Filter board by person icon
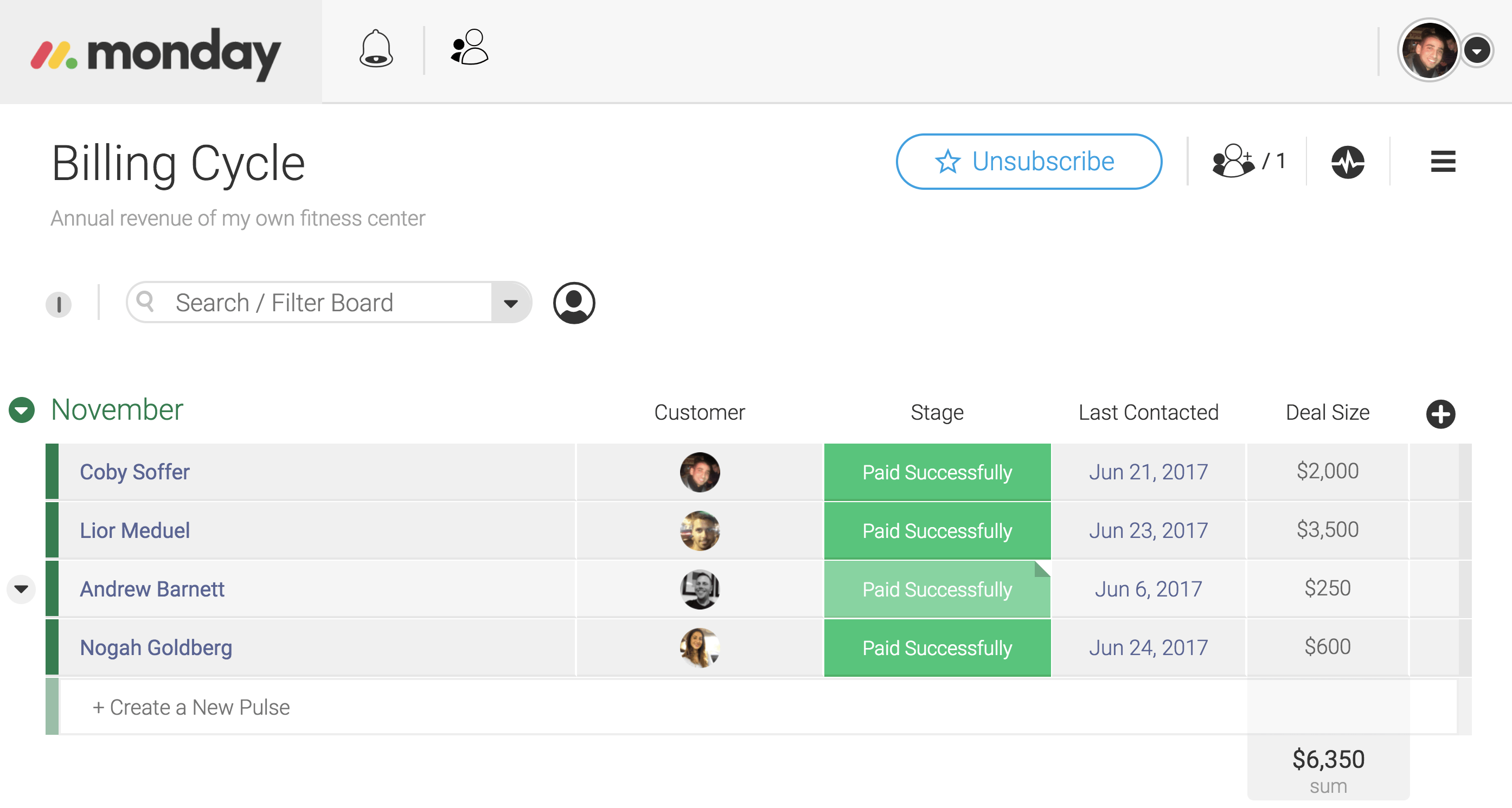 pyautogui.click(x=573, y=303)
